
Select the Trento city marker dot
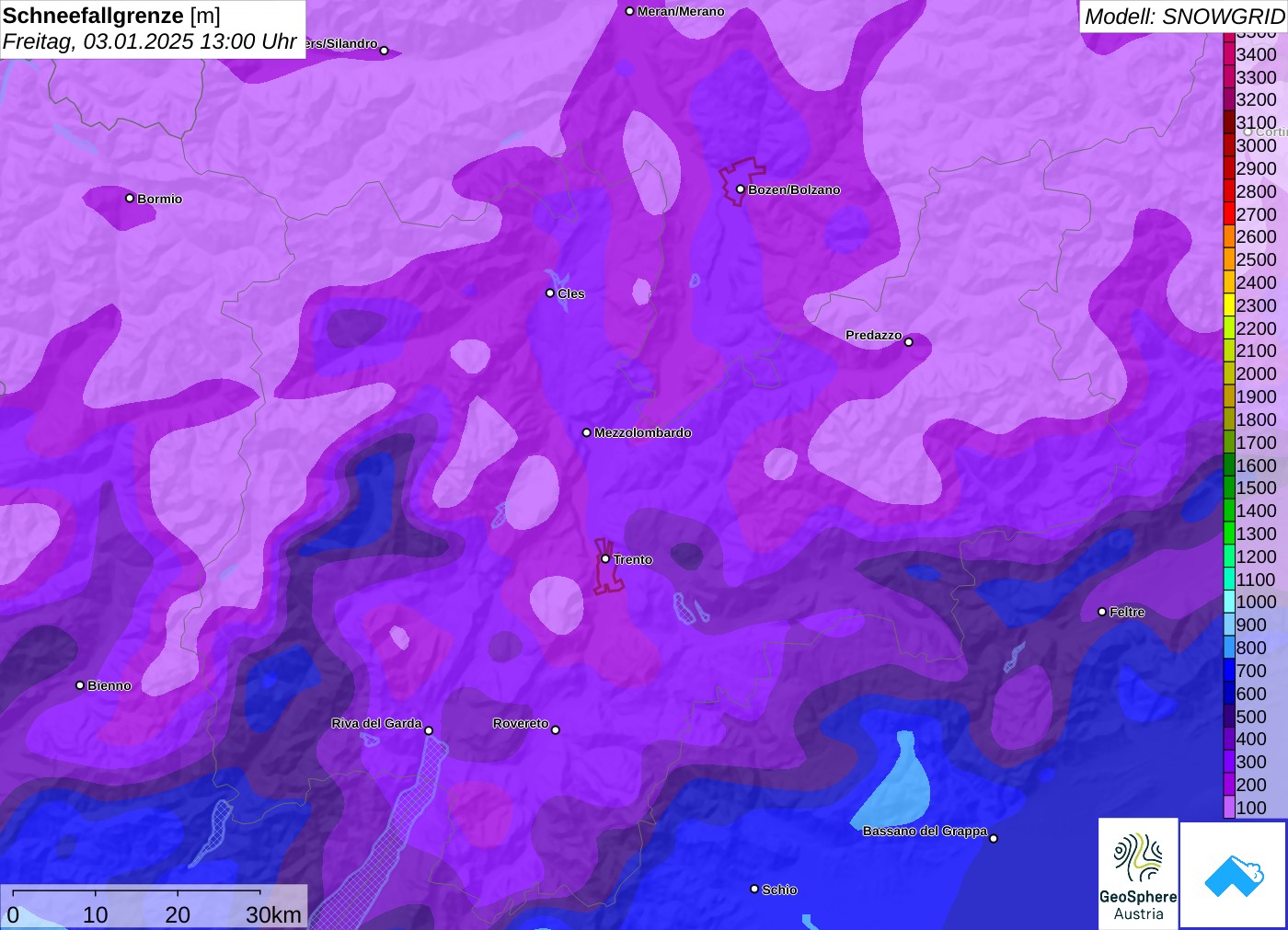click(x=605, y=558)
